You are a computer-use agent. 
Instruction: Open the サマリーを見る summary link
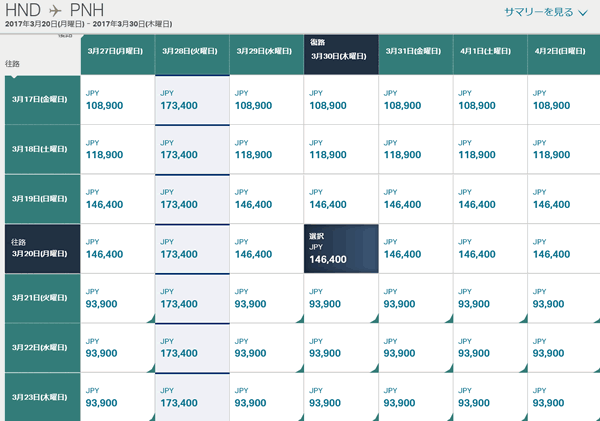pos(538,12)
